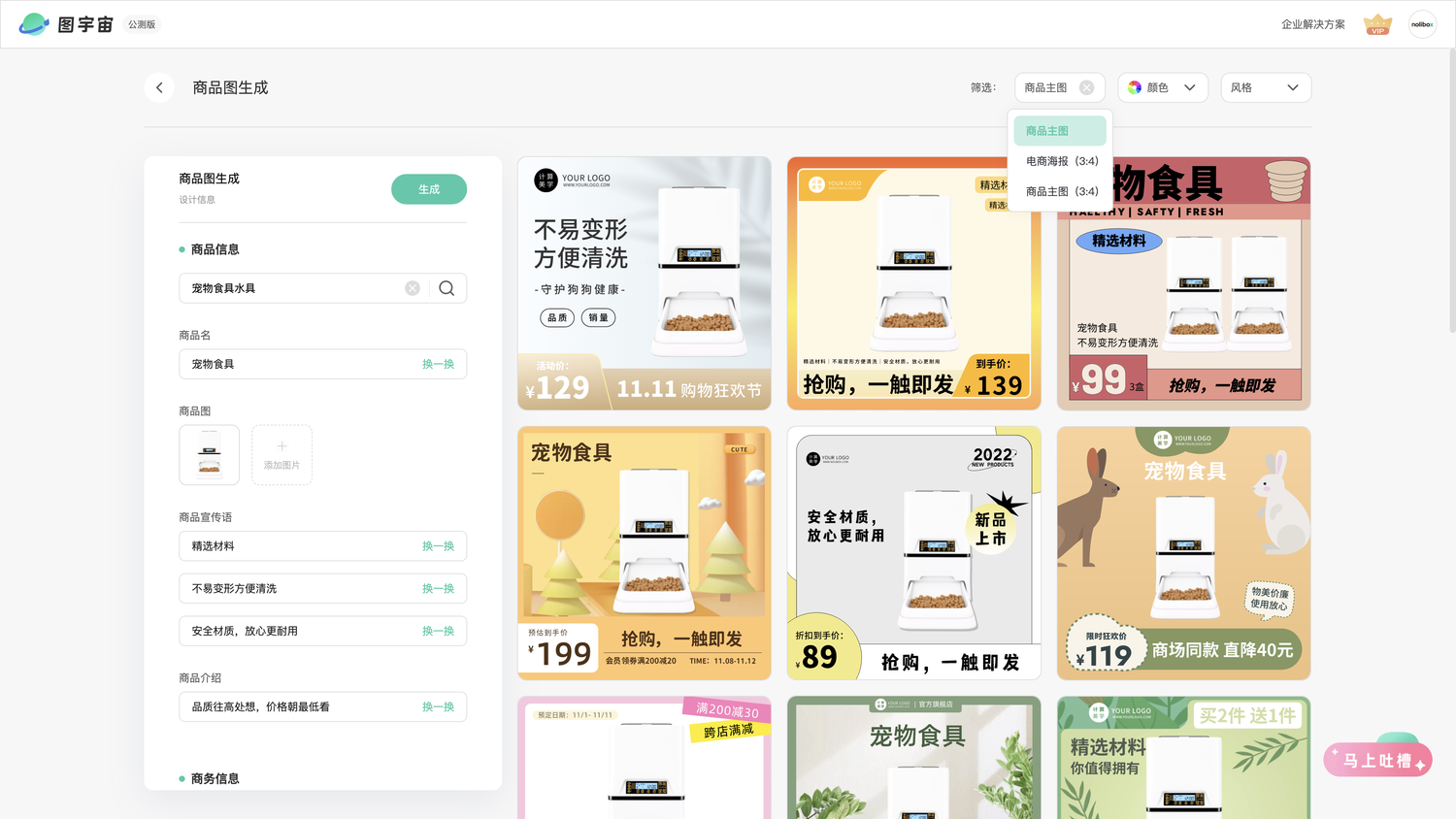The image size is (1456, 819).
Task: Open the ¥199 宠物食具 tree-scene template
Action: pyautogui.click(x=645, y=553)
